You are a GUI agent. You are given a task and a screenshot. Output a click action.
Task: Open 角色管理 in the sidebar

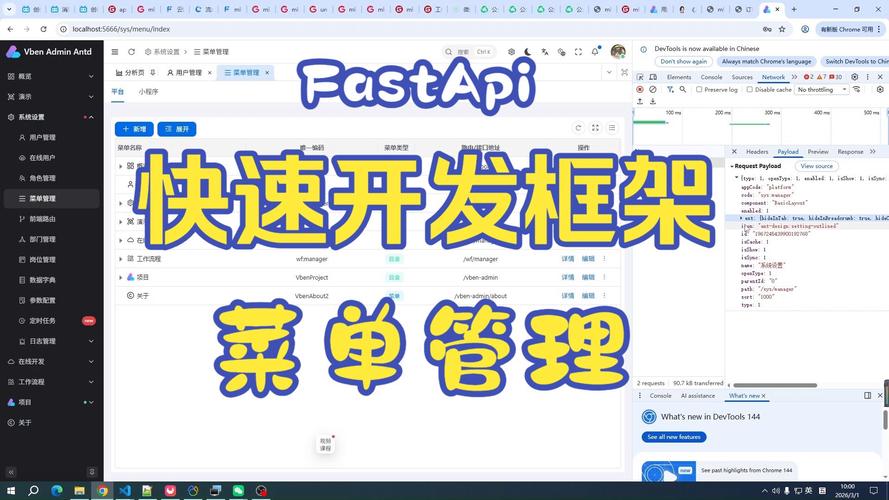coord(52,178)
